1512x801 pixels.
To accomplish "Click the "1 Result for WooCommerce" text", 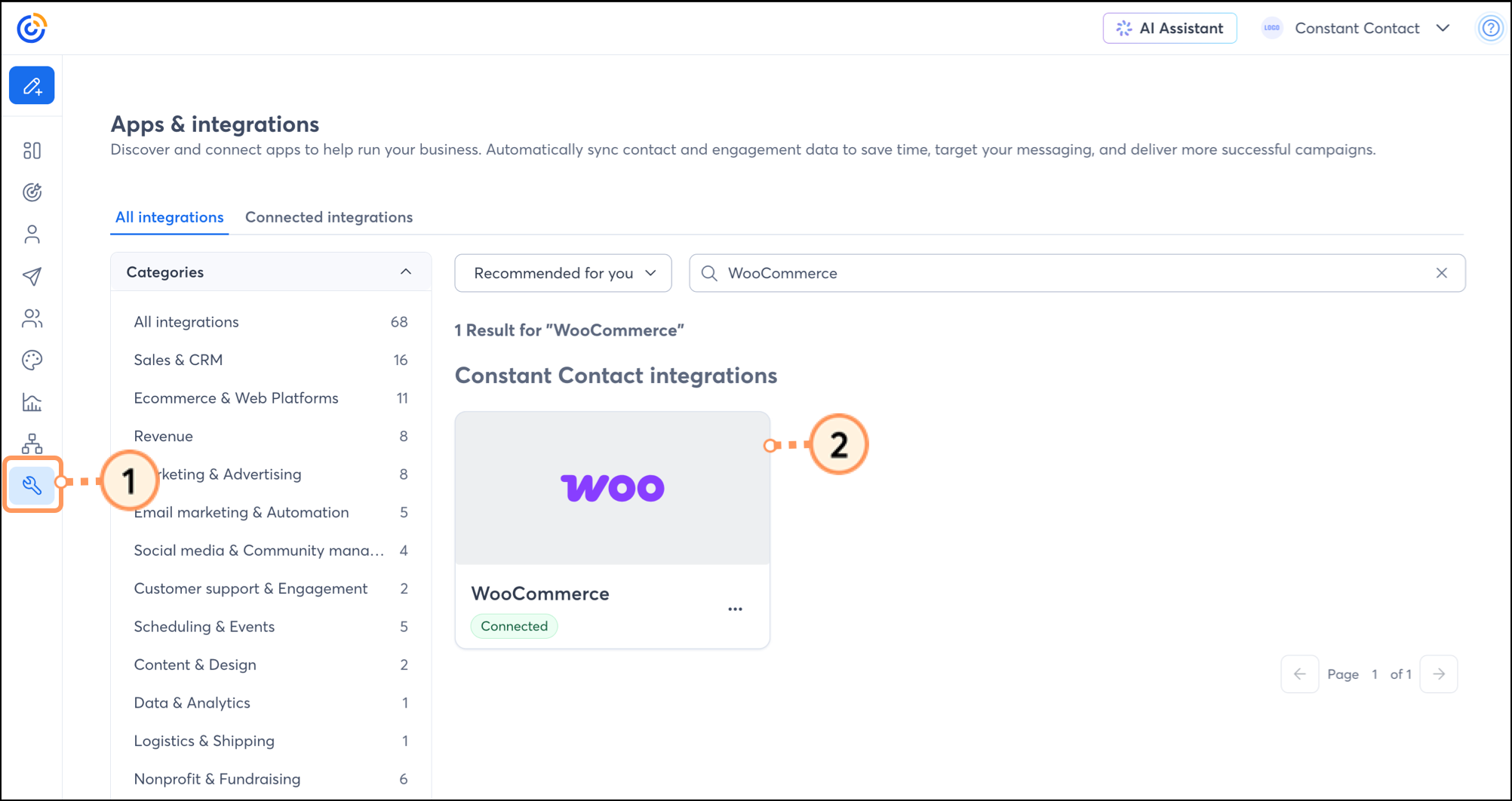I will (x=570, y=330).
